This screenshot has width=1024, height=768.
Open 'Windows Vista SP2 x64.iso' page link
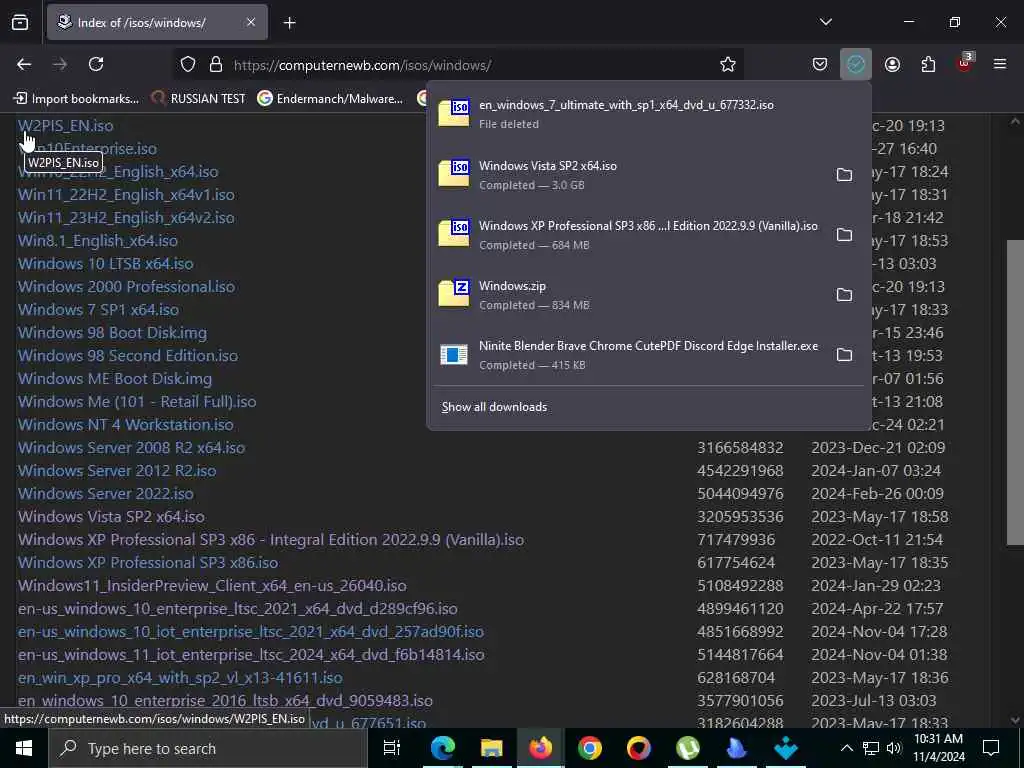tap(111, 516)
